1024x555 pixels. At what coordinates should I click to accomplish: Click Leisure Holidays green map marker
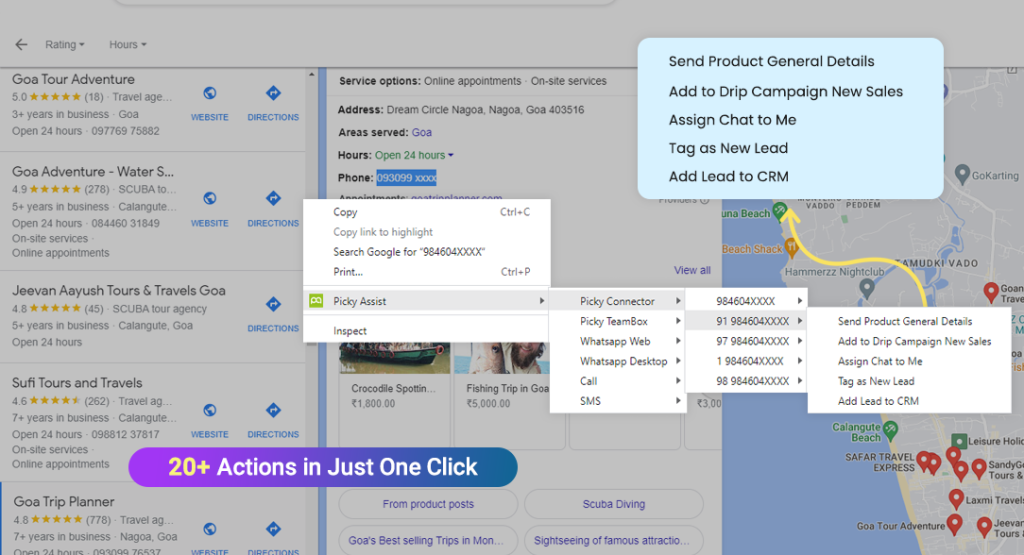coord(959,441)
